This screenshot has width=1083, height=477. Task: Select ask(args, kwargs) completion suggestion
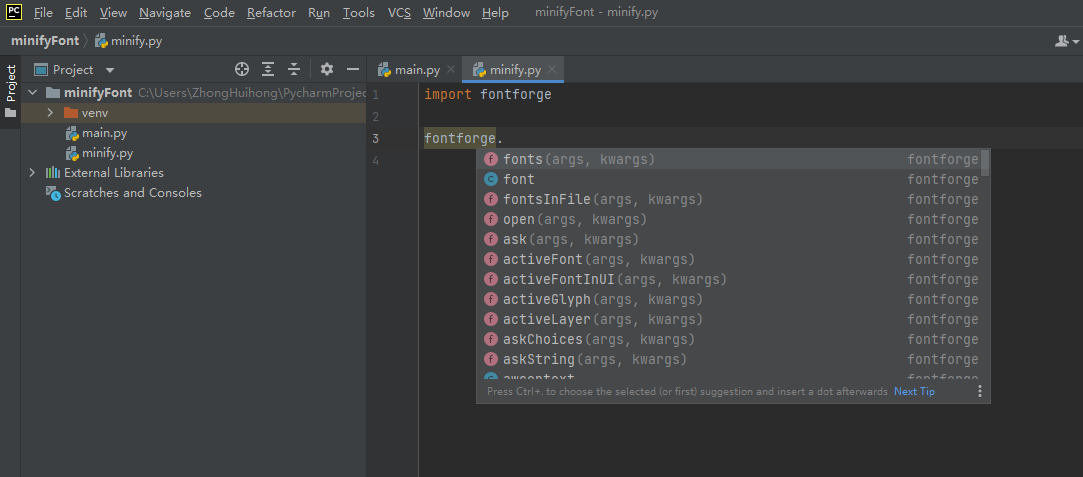[x=729, y=240]
